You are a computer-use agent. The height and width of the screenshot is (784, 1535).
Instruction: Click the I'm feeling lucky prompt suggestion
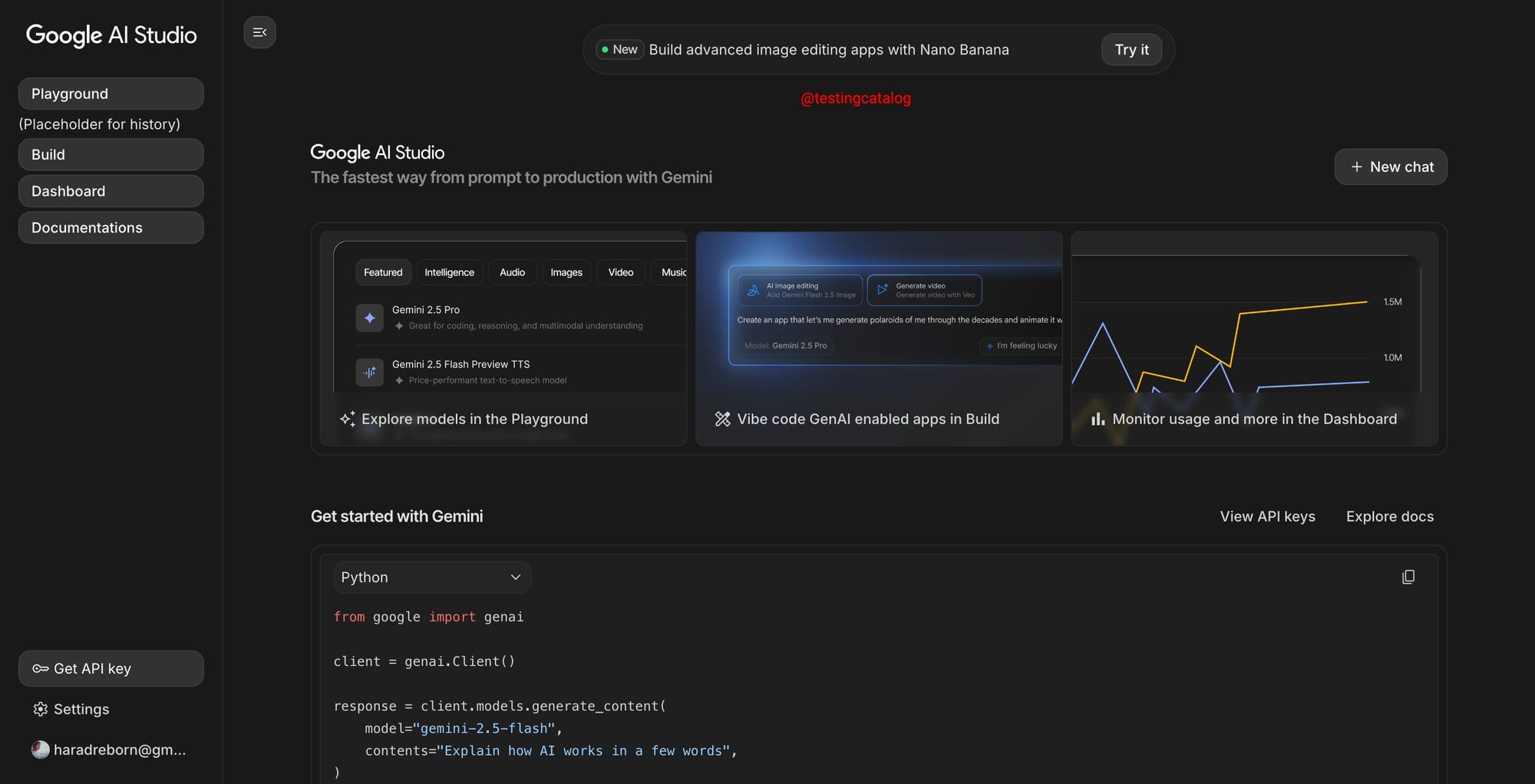click(x=1021, y=345)
